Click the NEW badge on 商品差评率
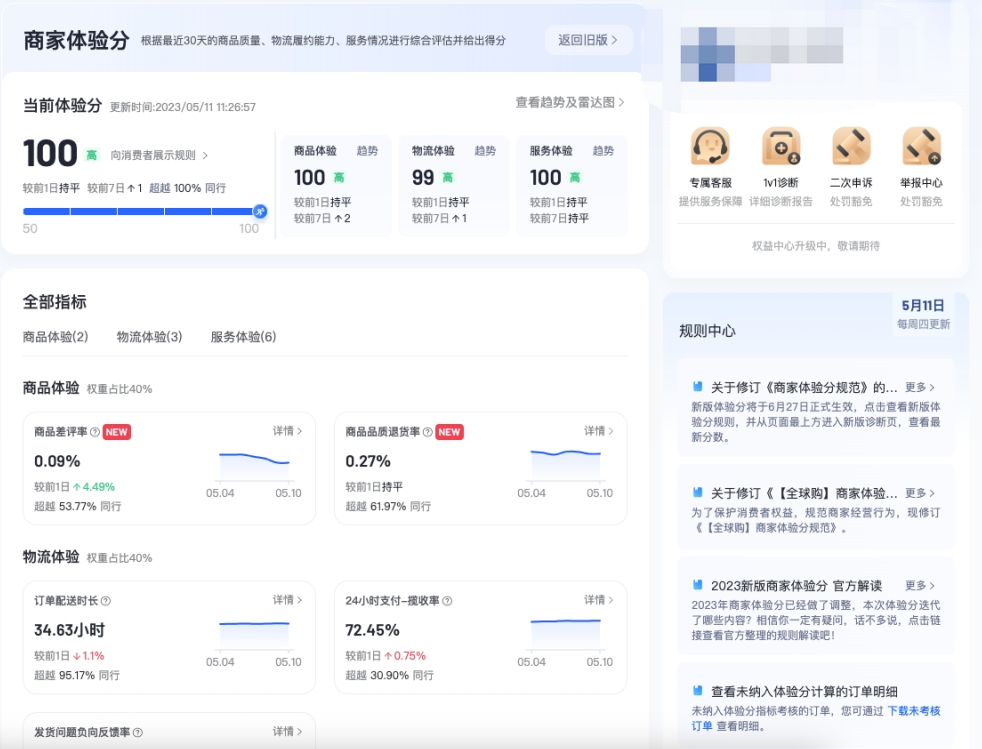The image size is (982, 749). (116, 432)
